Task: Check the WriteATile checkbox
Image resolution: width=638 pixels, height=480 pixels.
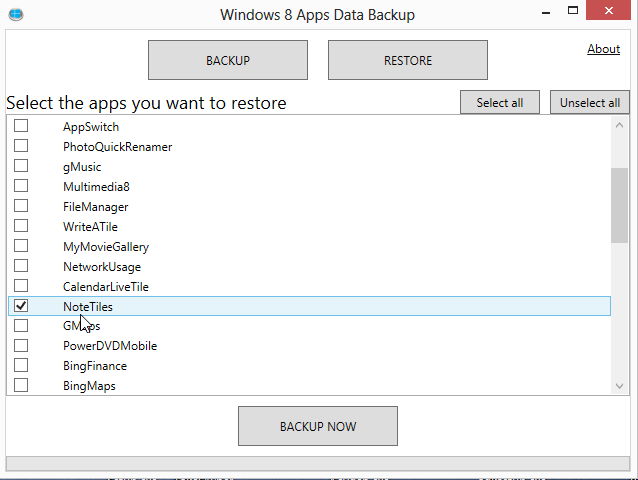Action: coord(21,225)
